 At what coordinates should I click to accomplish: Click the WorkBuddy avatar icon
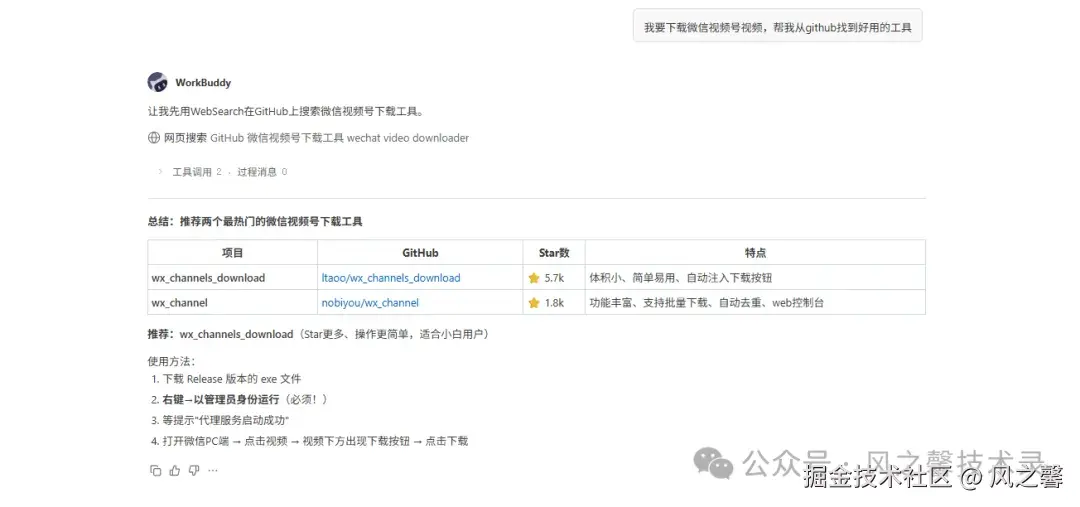[x=158, y=82]
